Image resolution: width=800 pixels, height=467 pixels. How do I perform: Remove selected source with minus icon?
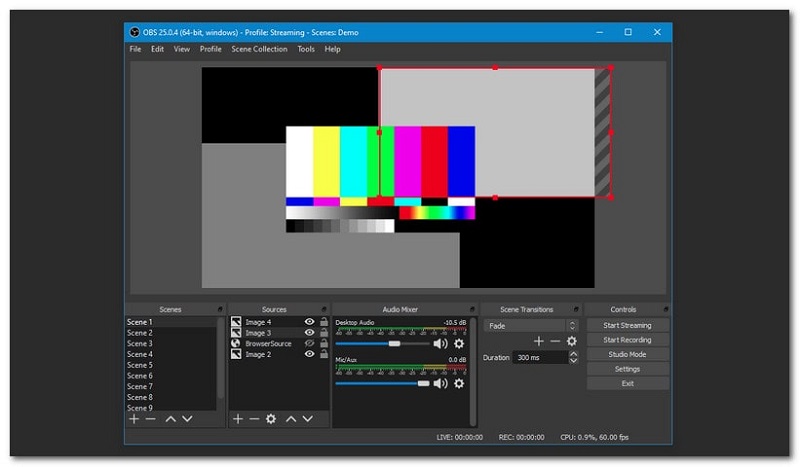coord(254,419)
